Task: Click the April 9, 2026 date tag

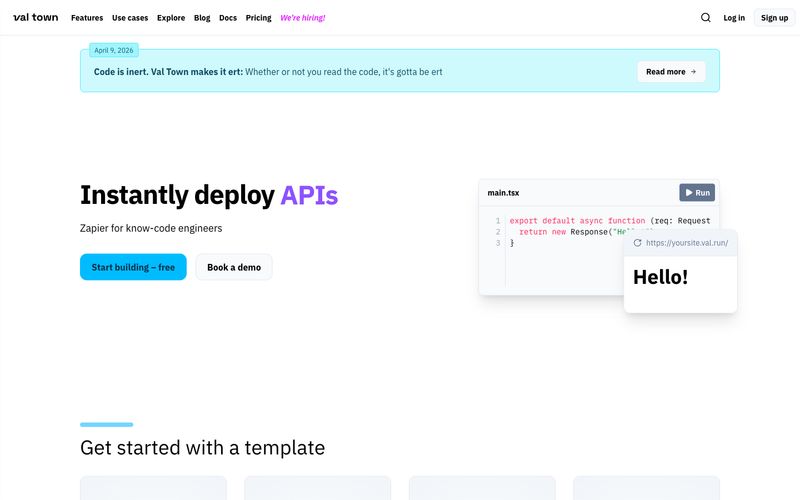Action: click(x=114, y=50)
